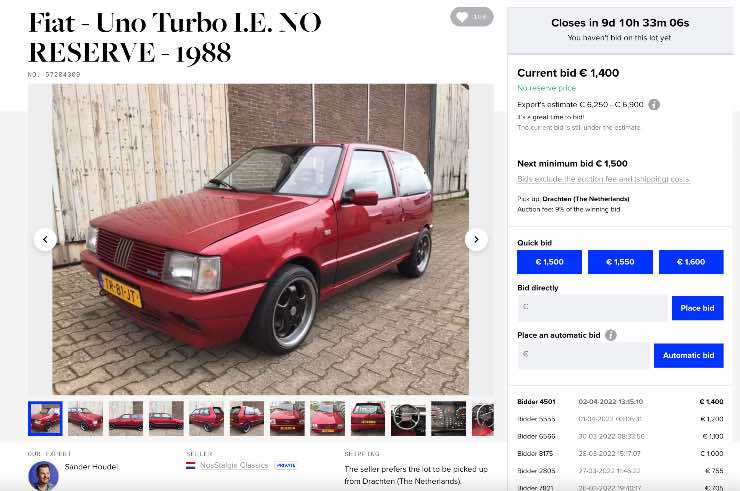Quick bid € 1,550
Screen dimensions: 740x491
point(620,262)
